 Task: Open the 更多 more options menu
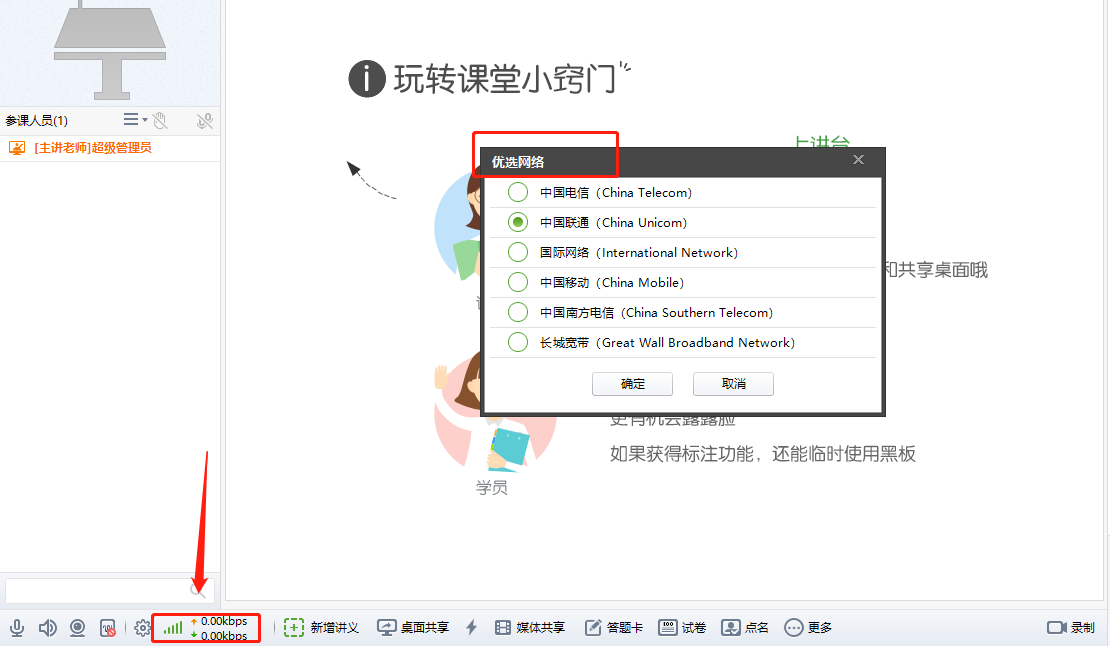click(x=808, y=628)
